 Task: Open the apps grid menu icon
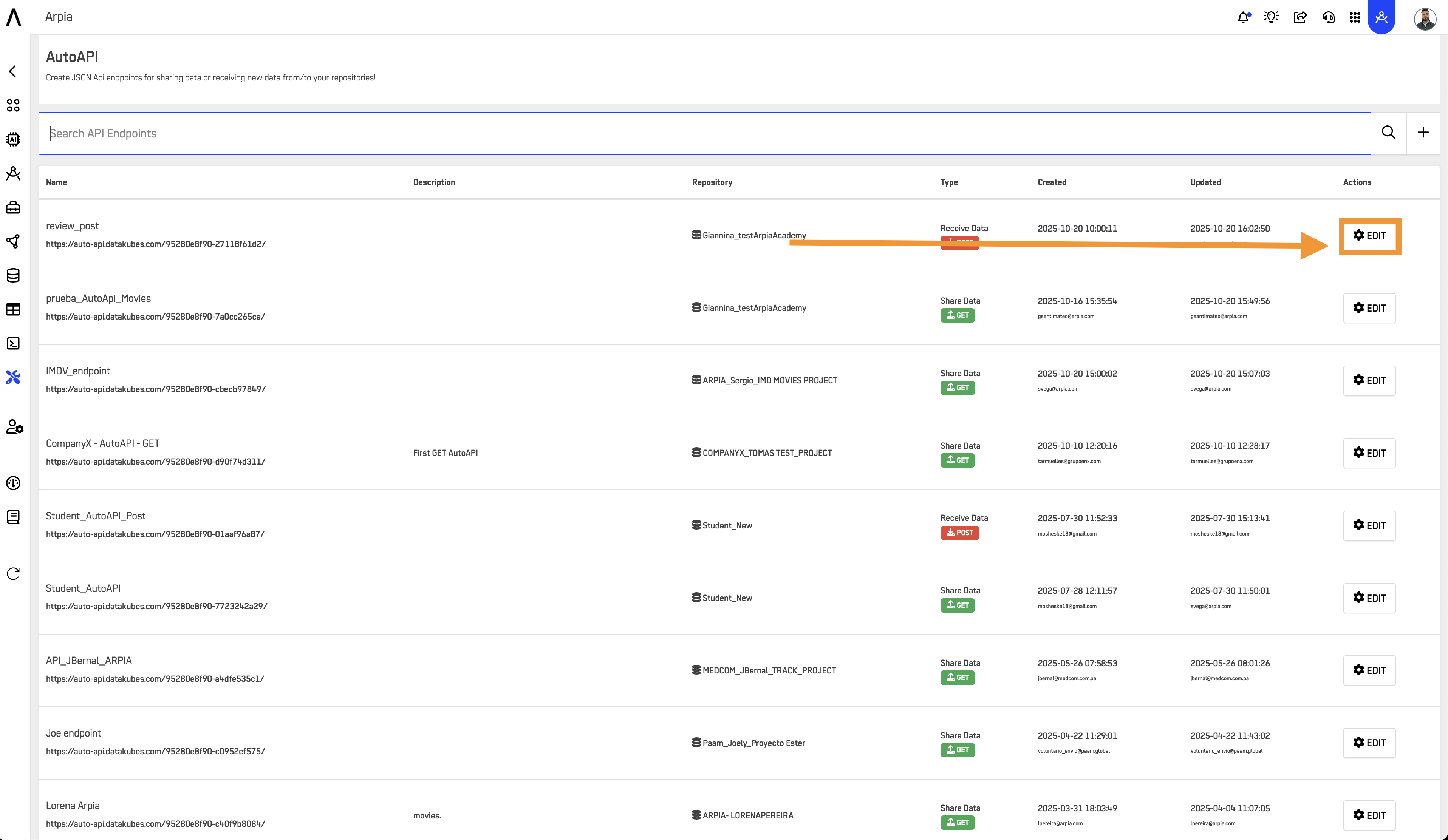(x=1355, y=17)
